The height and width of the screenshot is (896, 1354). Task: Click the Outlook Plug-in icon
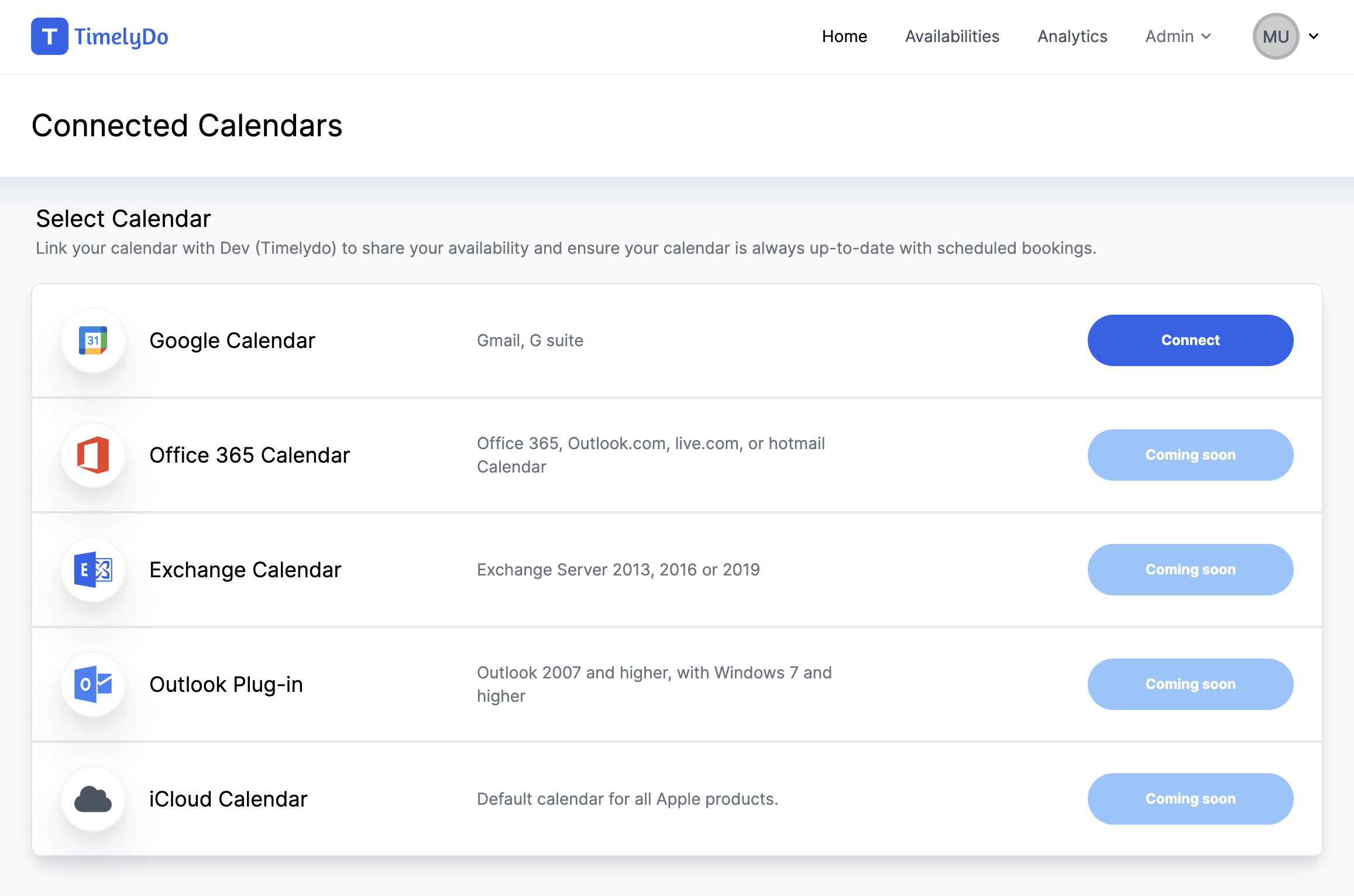click(x=93, y=684)
